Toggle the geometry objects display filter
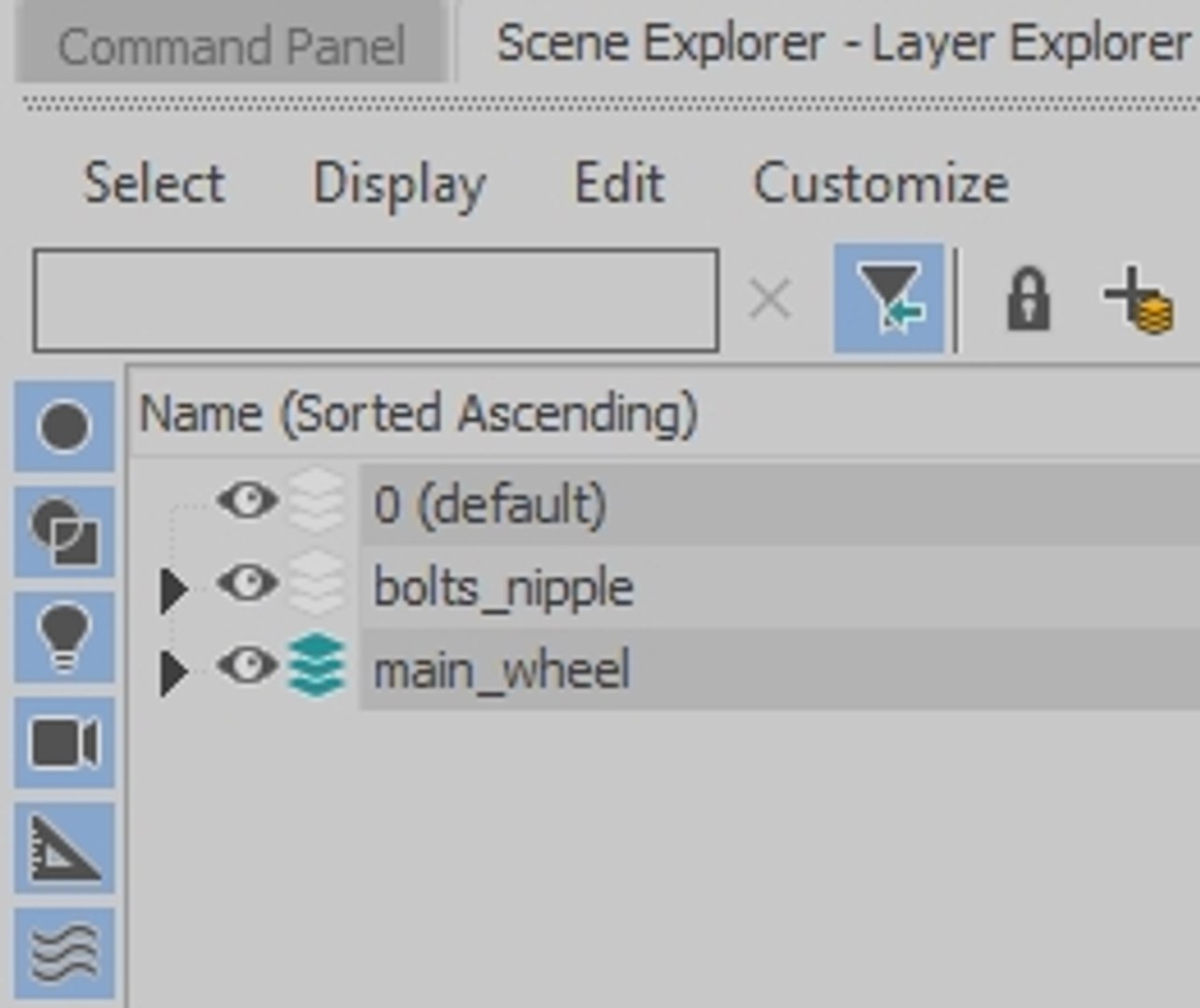Screen dimensions: 1200x1008 tap(63, 427)
